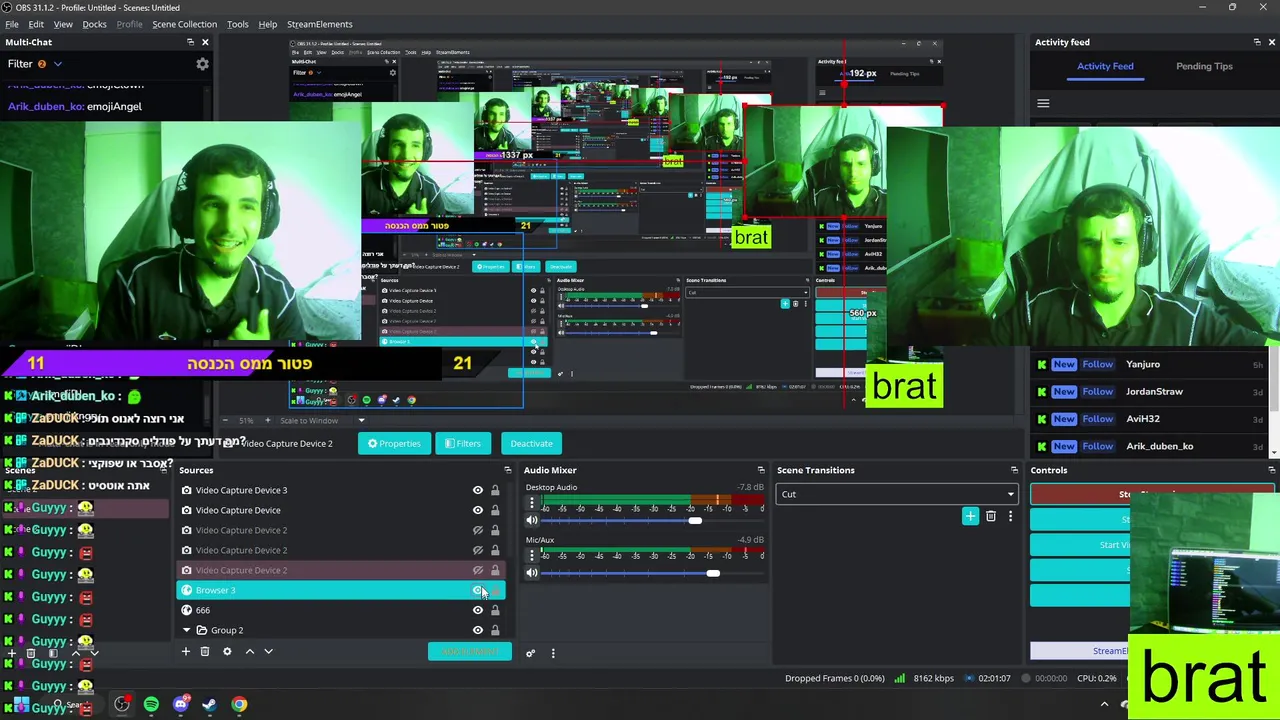Image resolution: width=1280 pixels, height=720 pixels.
Task: Open Steam from the taskbar
Action: [x=209, y=704]
